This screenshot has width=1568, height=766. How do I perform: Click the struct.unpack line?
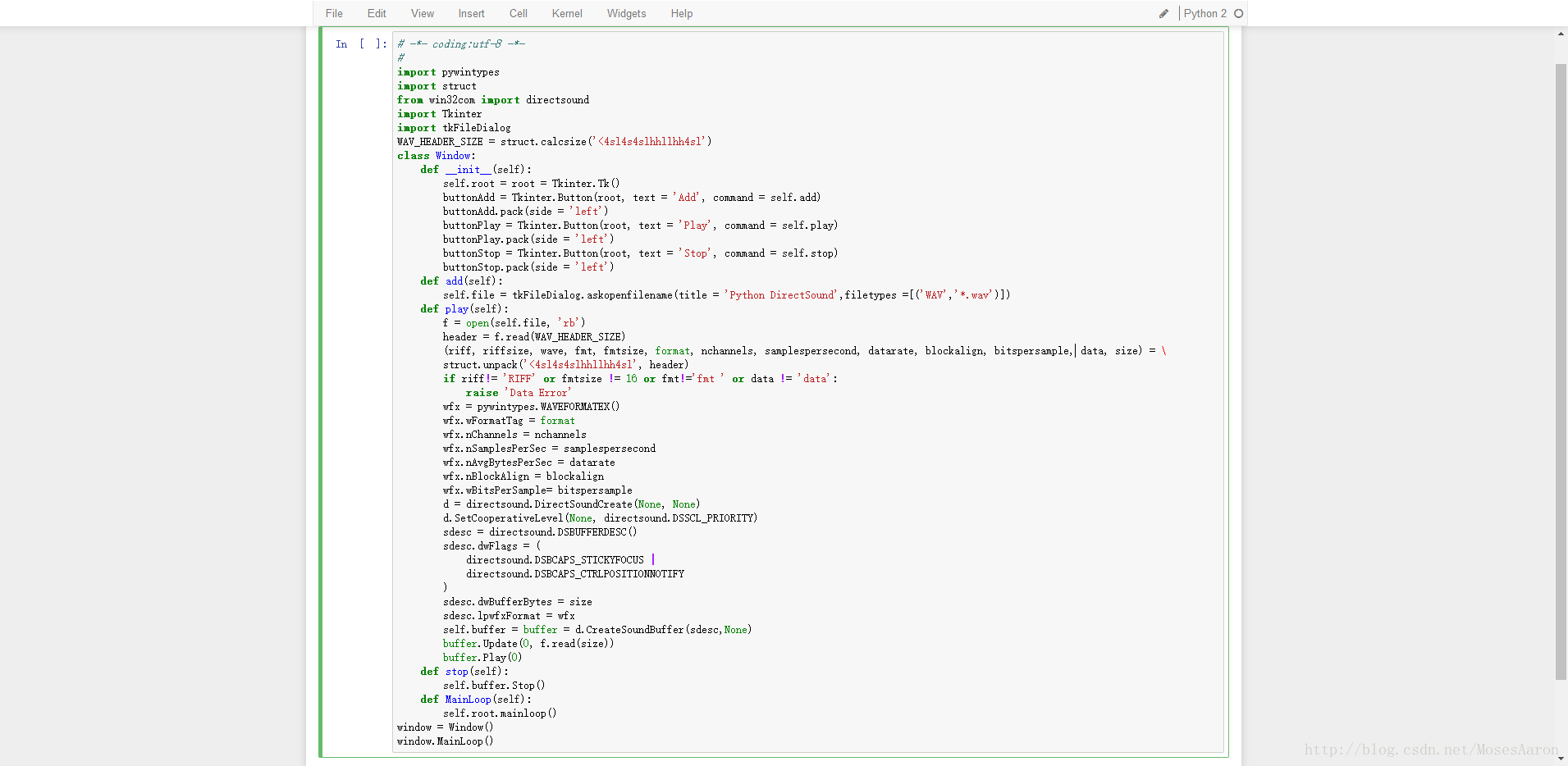(x=566, y=365)
